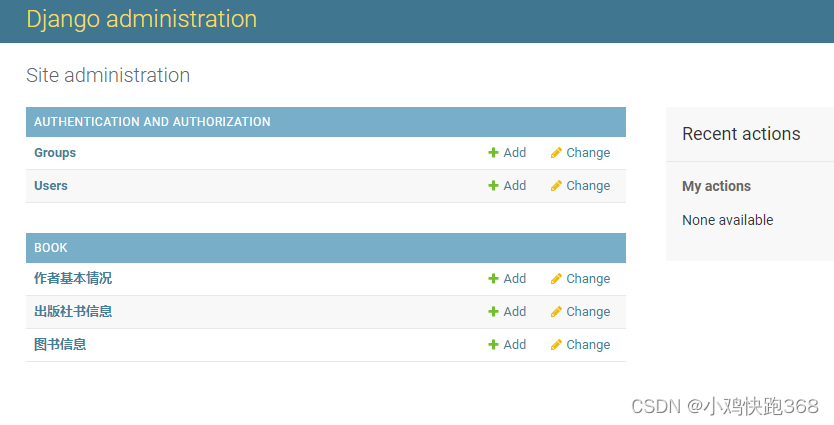Click the pencil icon in 作者基本情况 row
This screenshot has width=834, height=425.
click(556, 279)
